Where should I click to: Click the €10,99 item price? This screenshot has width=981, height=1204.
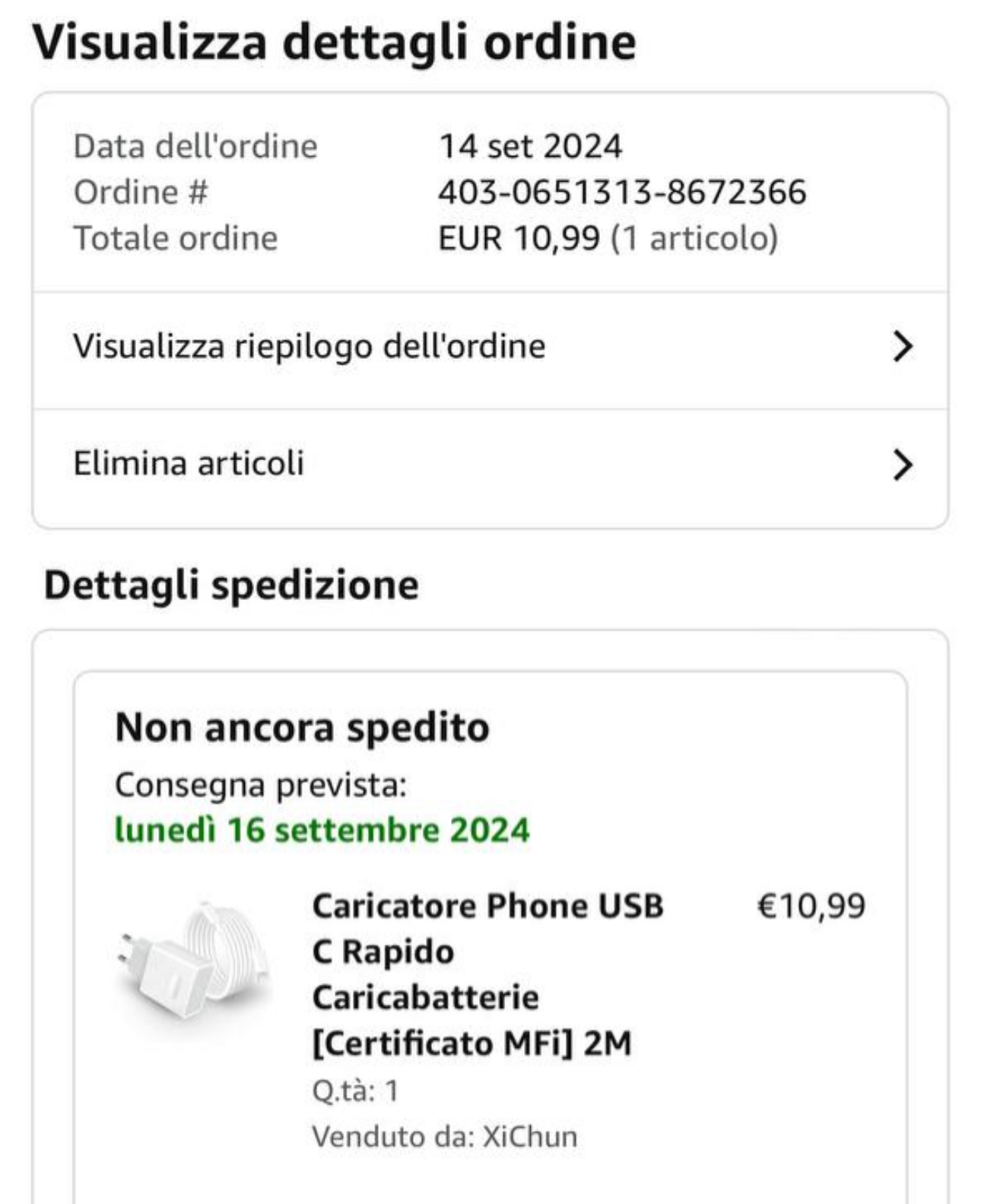pyautogui.click(x=811, y=906)
